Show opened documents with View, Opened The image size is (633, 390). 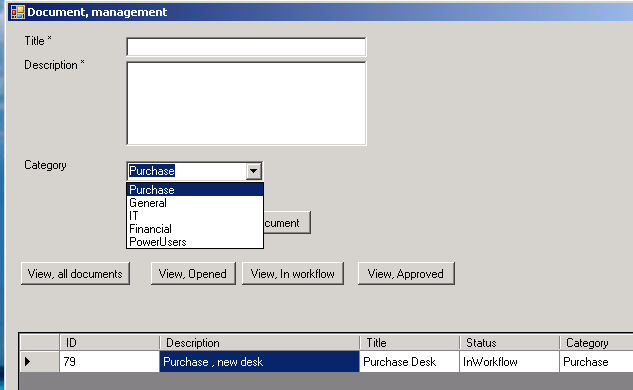[x=193, y=274]
